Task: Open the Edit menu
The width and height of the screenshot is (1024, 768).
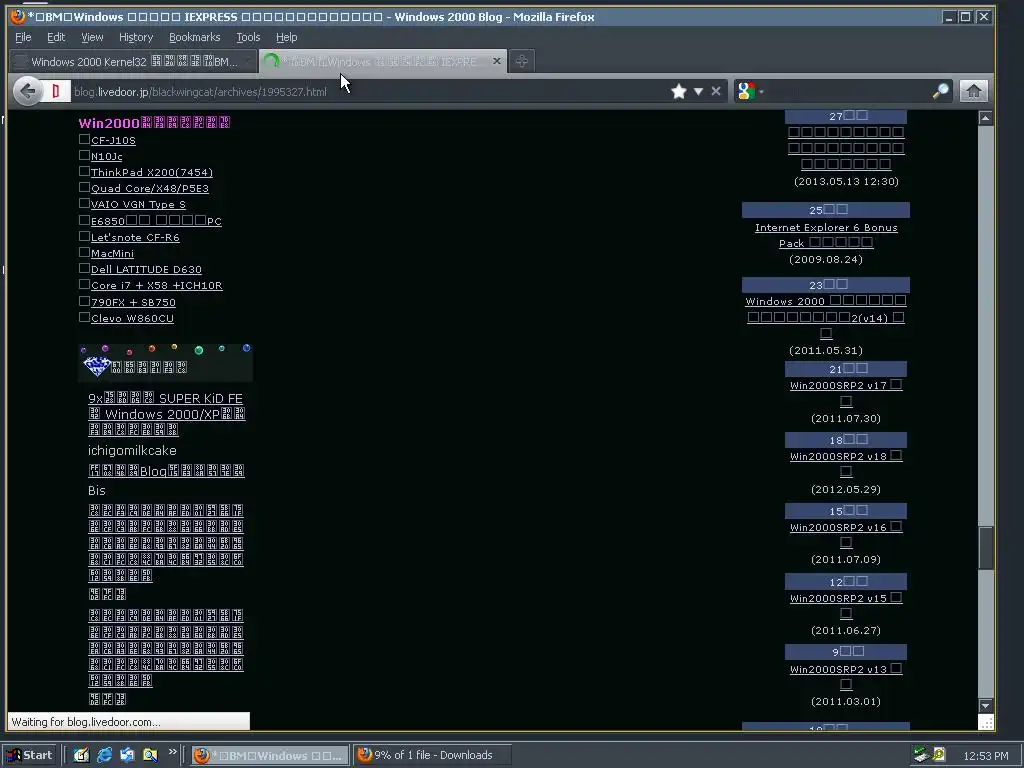Action: click(x=56, y=37)
